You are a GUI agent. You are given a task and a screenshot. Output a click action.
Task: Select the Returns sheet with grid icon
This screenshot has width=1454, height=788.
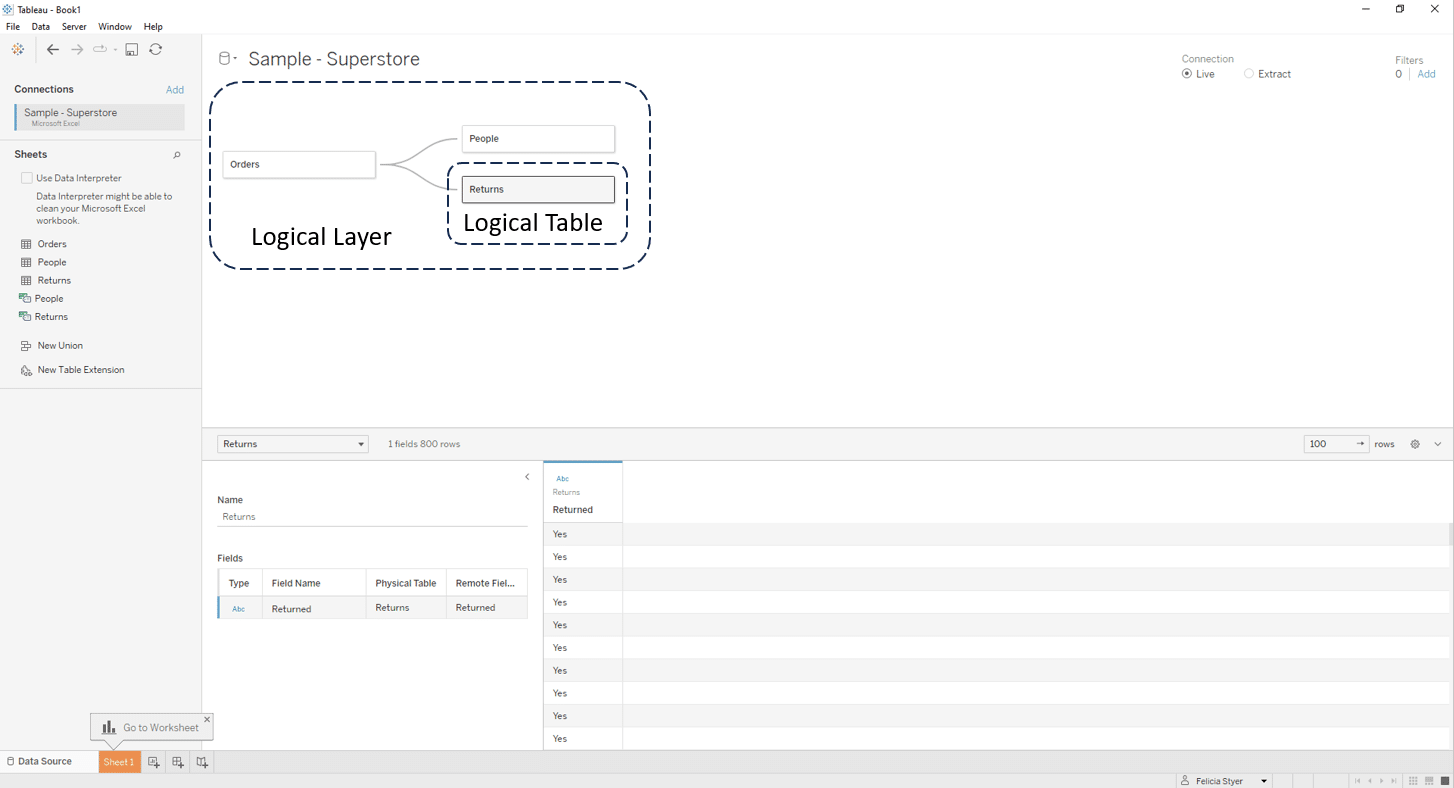pyautogui.click(x=27, y=280)
